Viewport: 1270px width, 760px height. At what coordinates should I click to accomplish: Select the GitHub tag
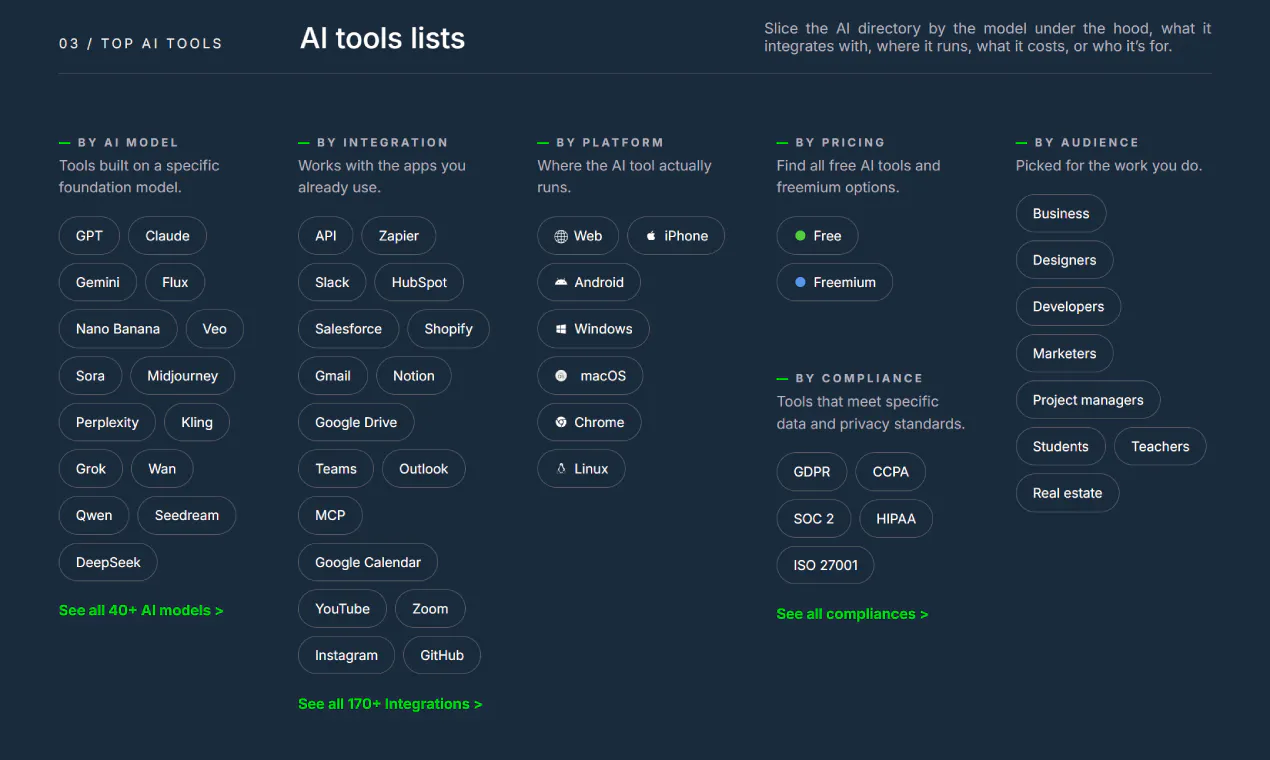tap(442, 656)
